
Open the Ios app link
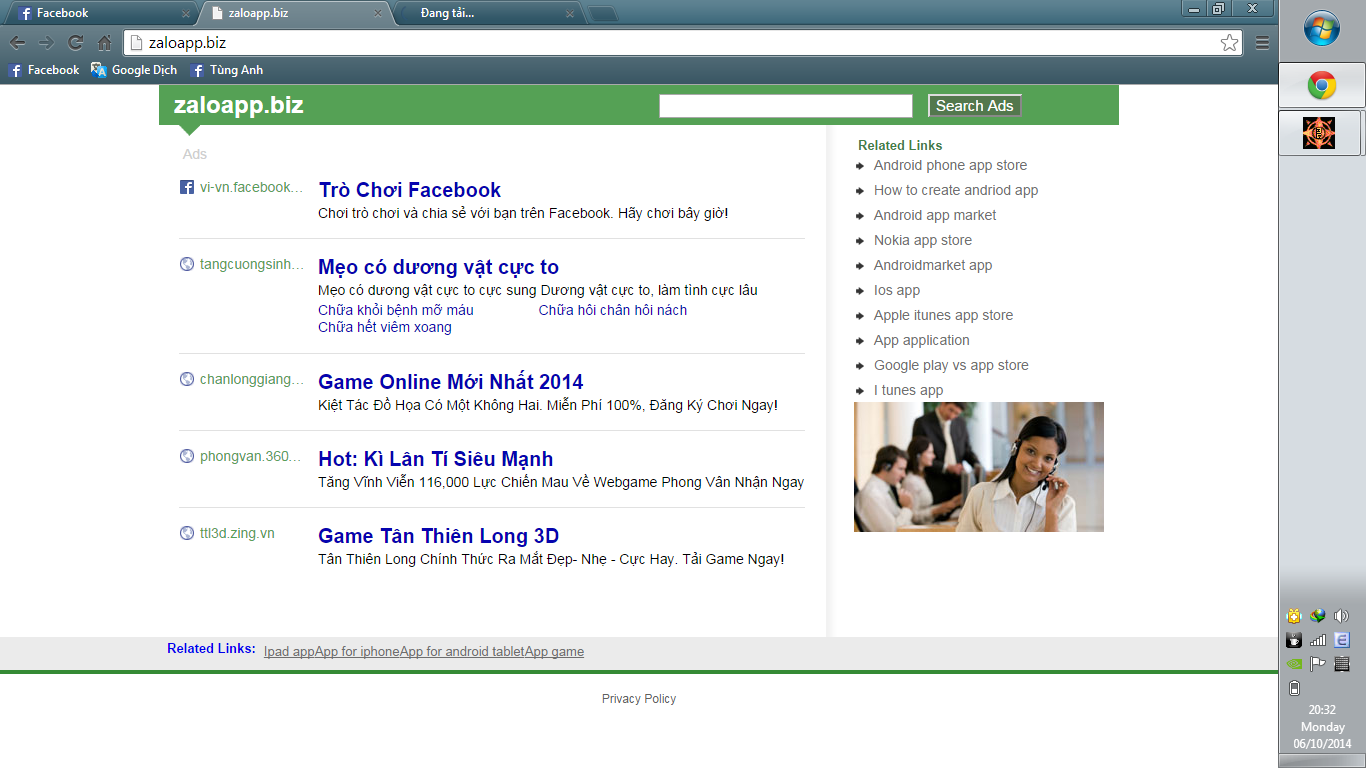pos(897,290)
